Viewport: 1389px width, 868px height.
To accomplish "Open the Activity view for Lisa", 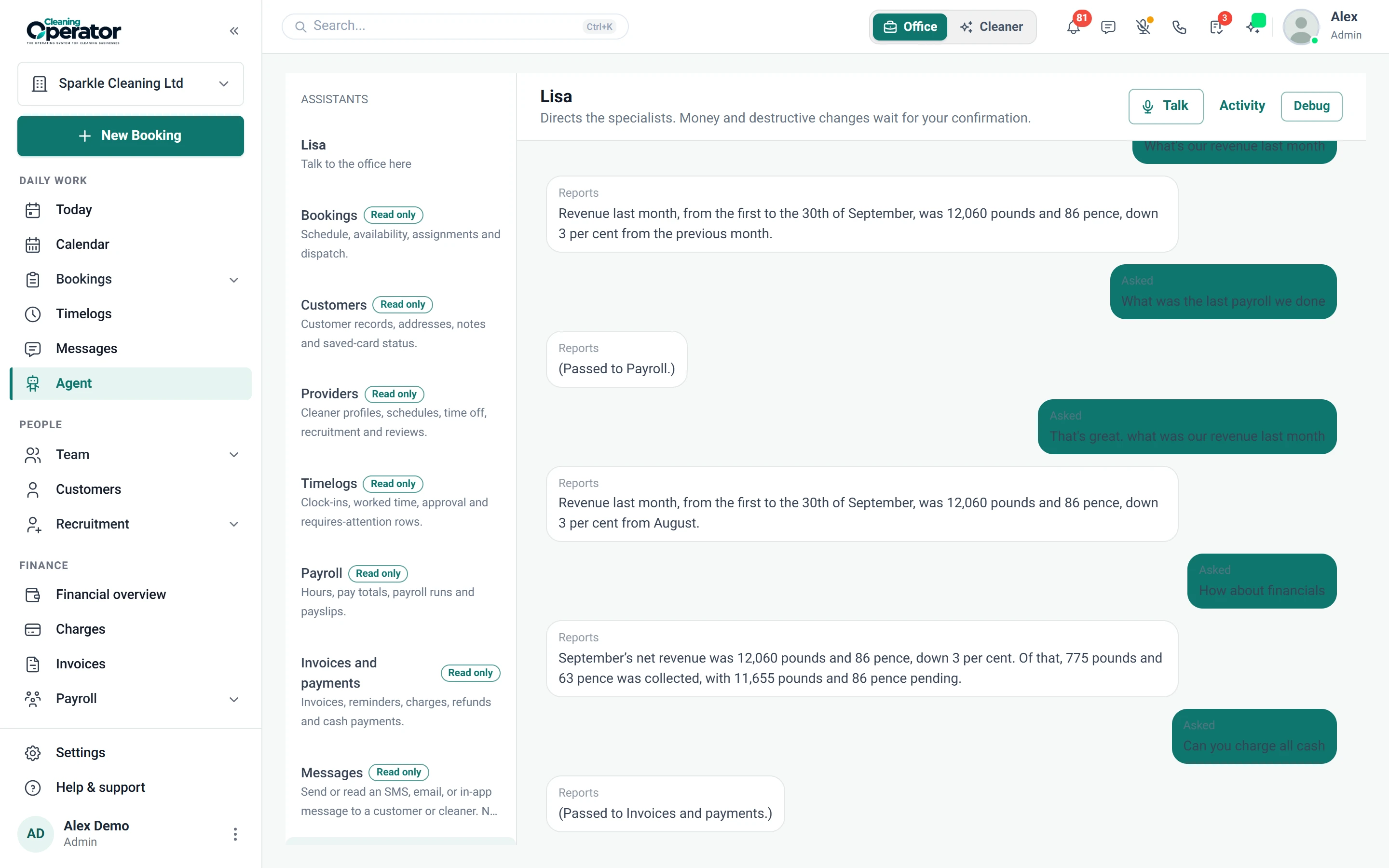I will tap(1242, 106).
